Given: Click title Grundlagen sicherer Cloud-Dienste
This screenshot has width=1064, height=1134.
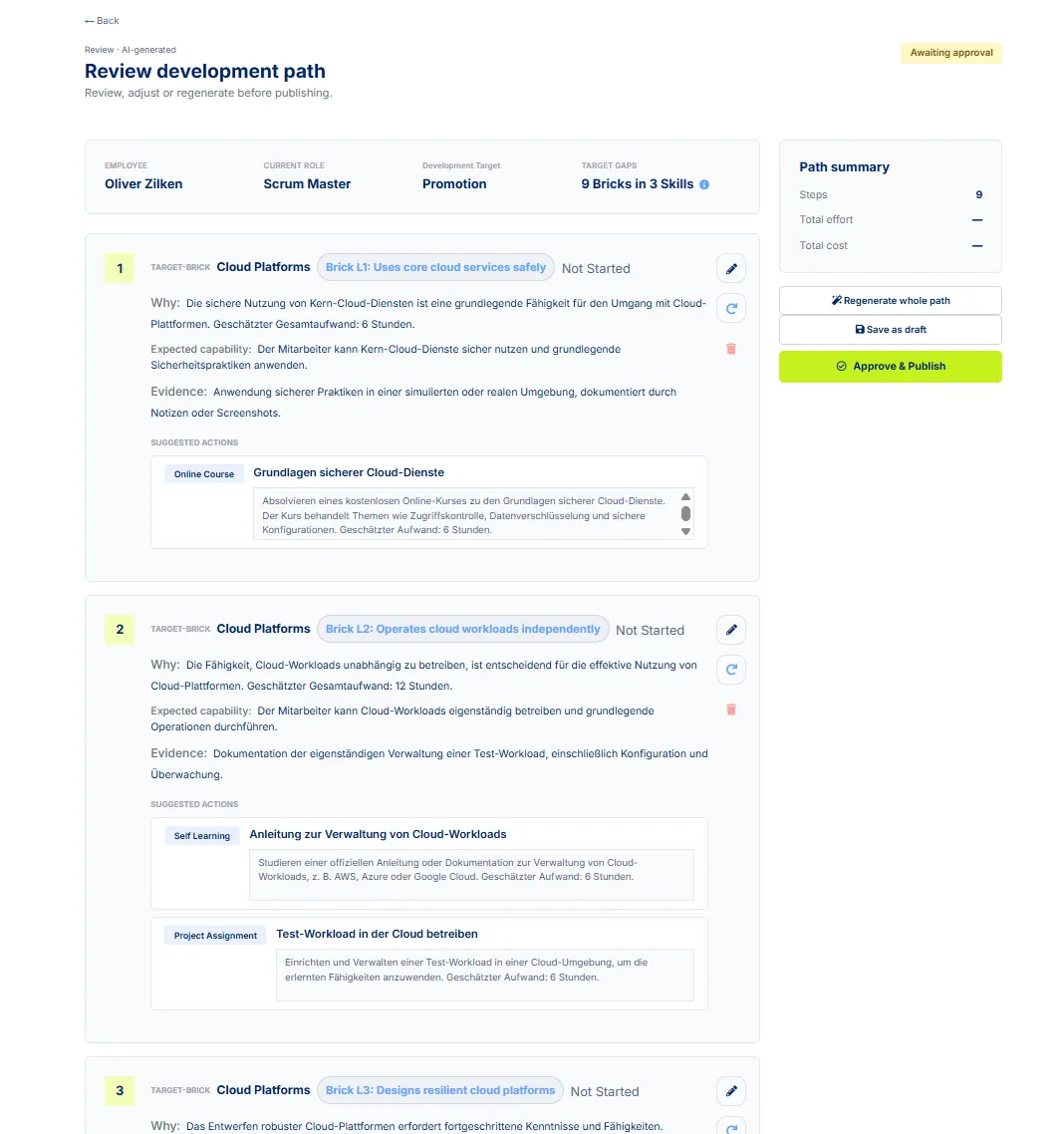Looking at the screenshot, I should (349, 472).
